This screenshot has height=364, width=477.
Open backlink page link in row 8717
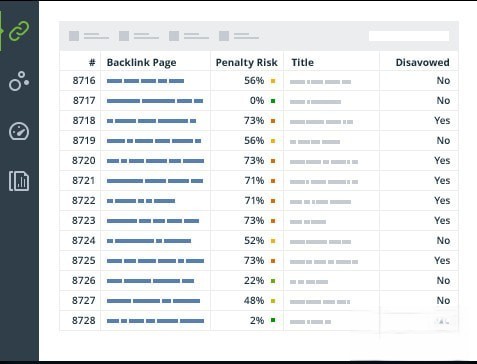click(155, 101)
